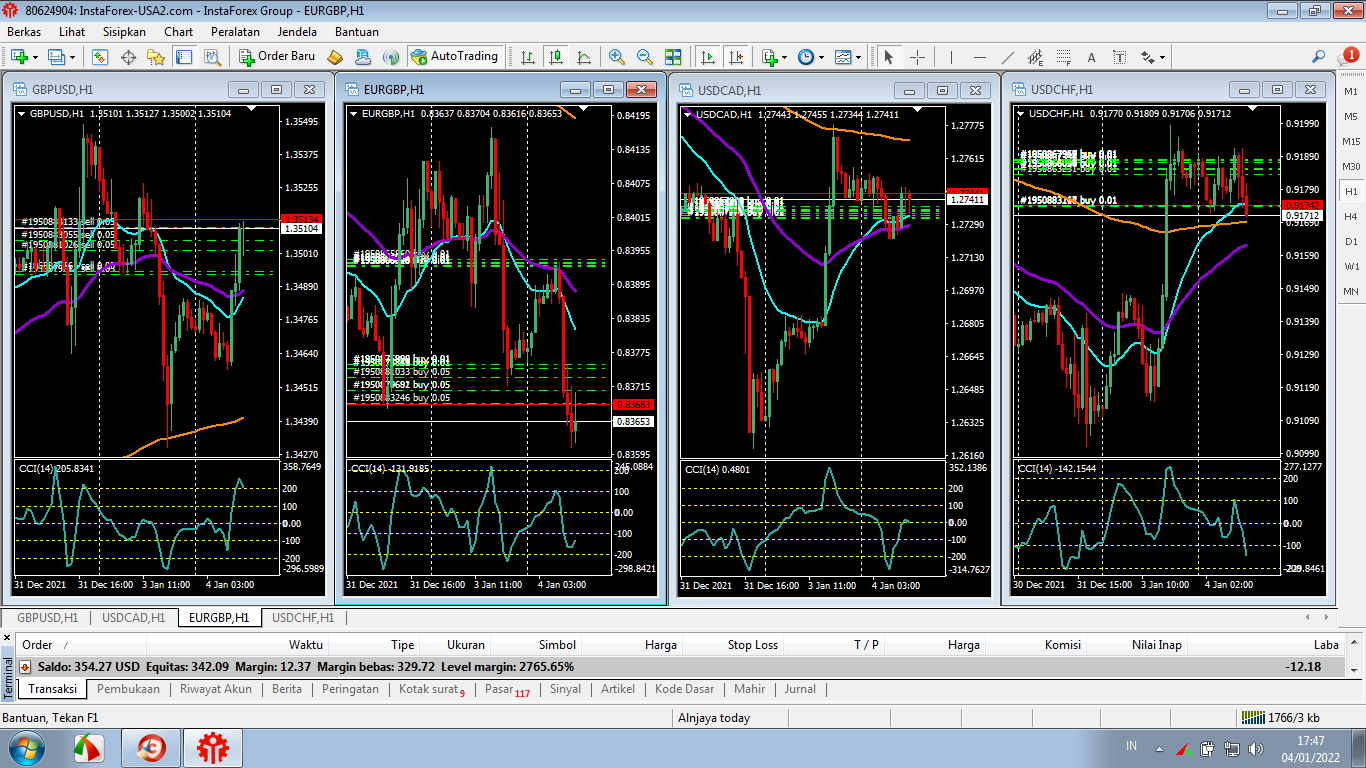The height and width of the screenshot is (768, 1366).
Task: Open the Strategy Tester icon
Action: [x=210, y=57]
